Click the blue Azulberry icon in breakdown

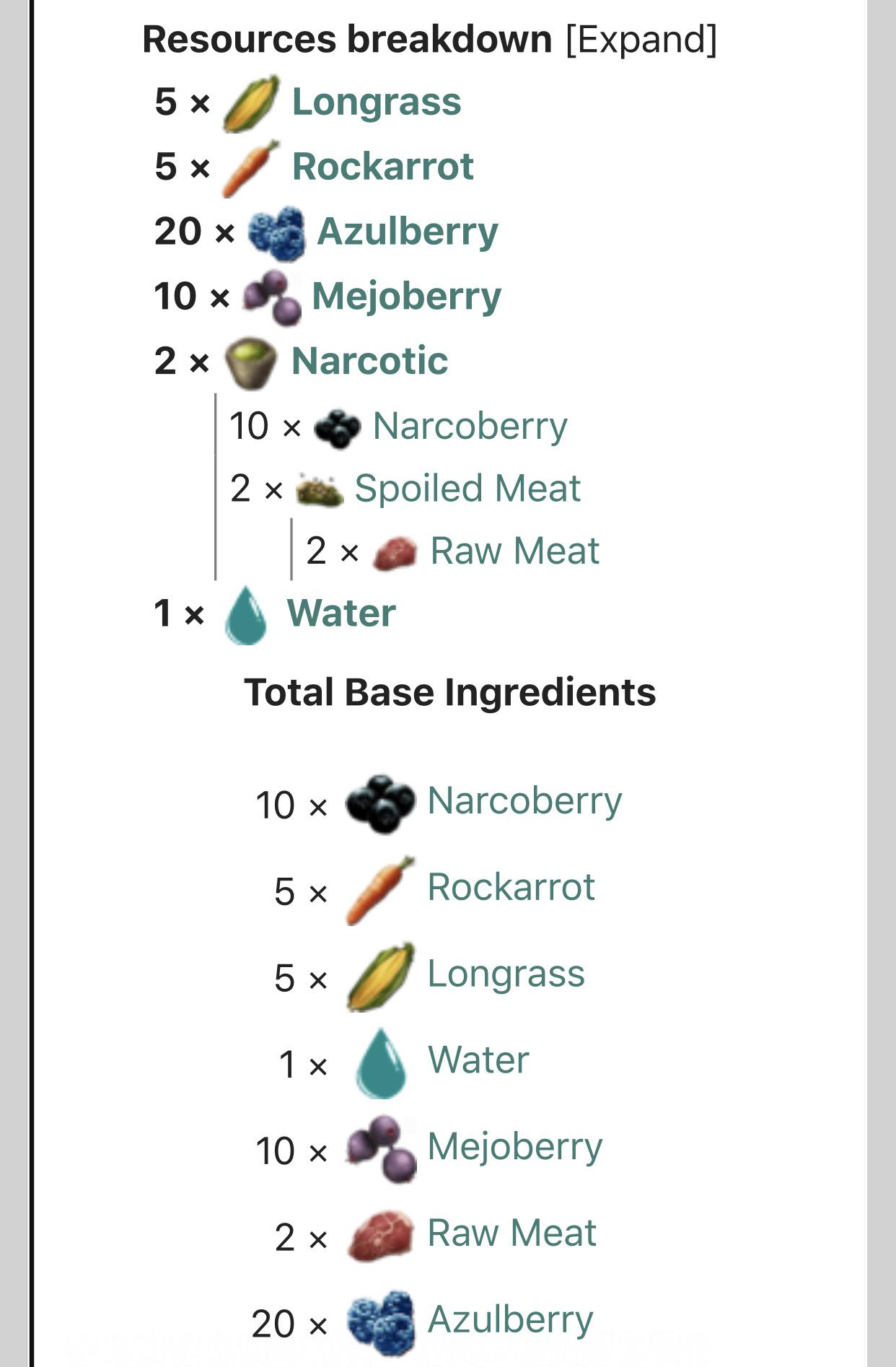point(276,232)
